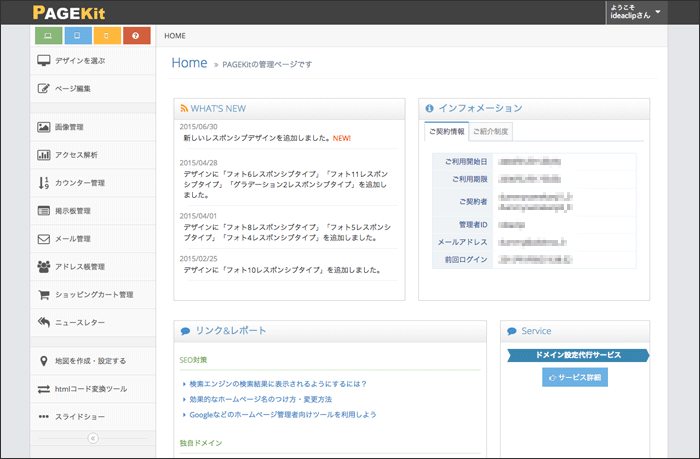Click the ドメイン設定代行サービス banner
This screenshot has width=700, height=459.
pos(578,355)
